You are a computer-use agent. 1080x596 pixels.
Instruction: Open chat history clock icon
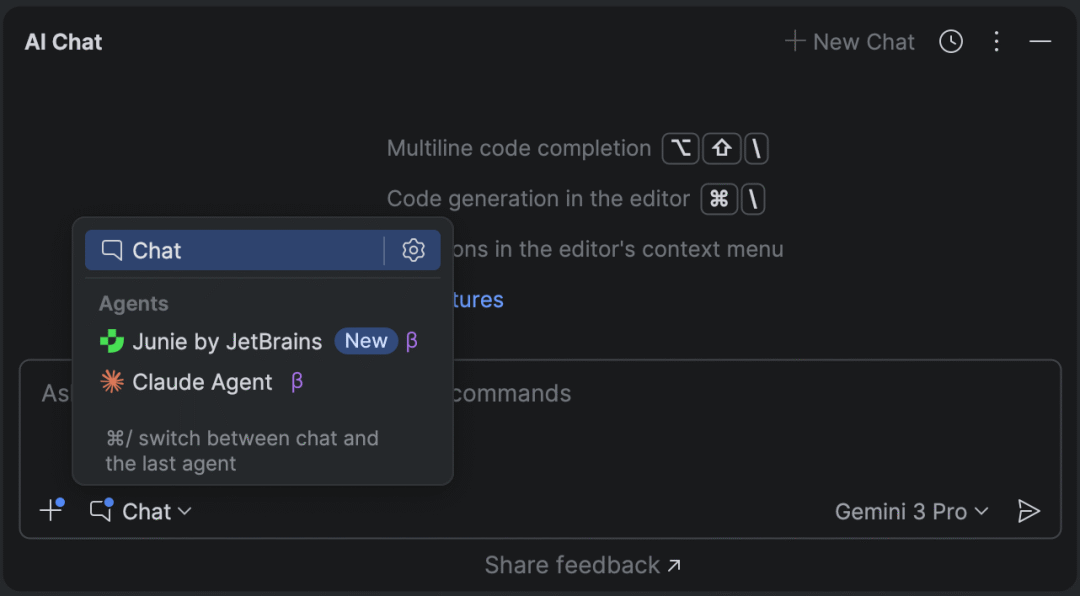click(951, 41)
